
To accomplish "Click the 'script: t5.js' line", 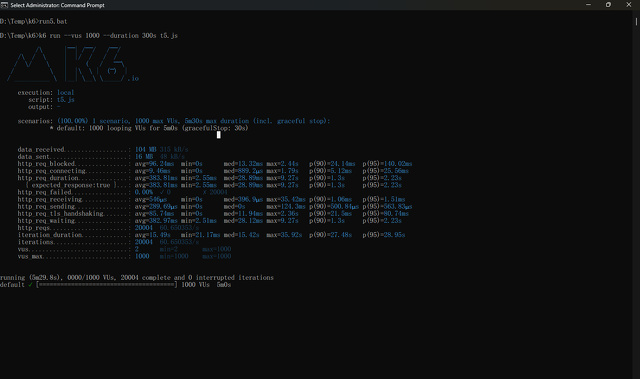I will (x=51, y=100).
